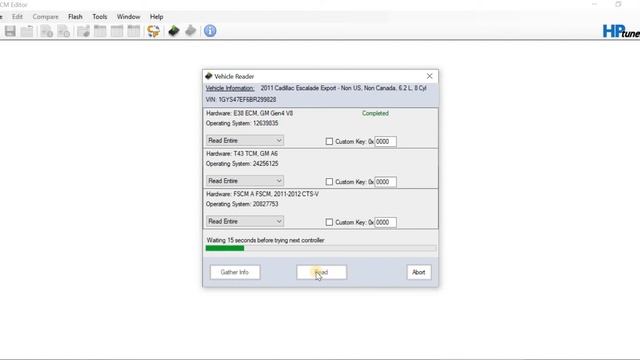Click the Read button
This screenshot has width=640, height=360.
click(322, 272)
